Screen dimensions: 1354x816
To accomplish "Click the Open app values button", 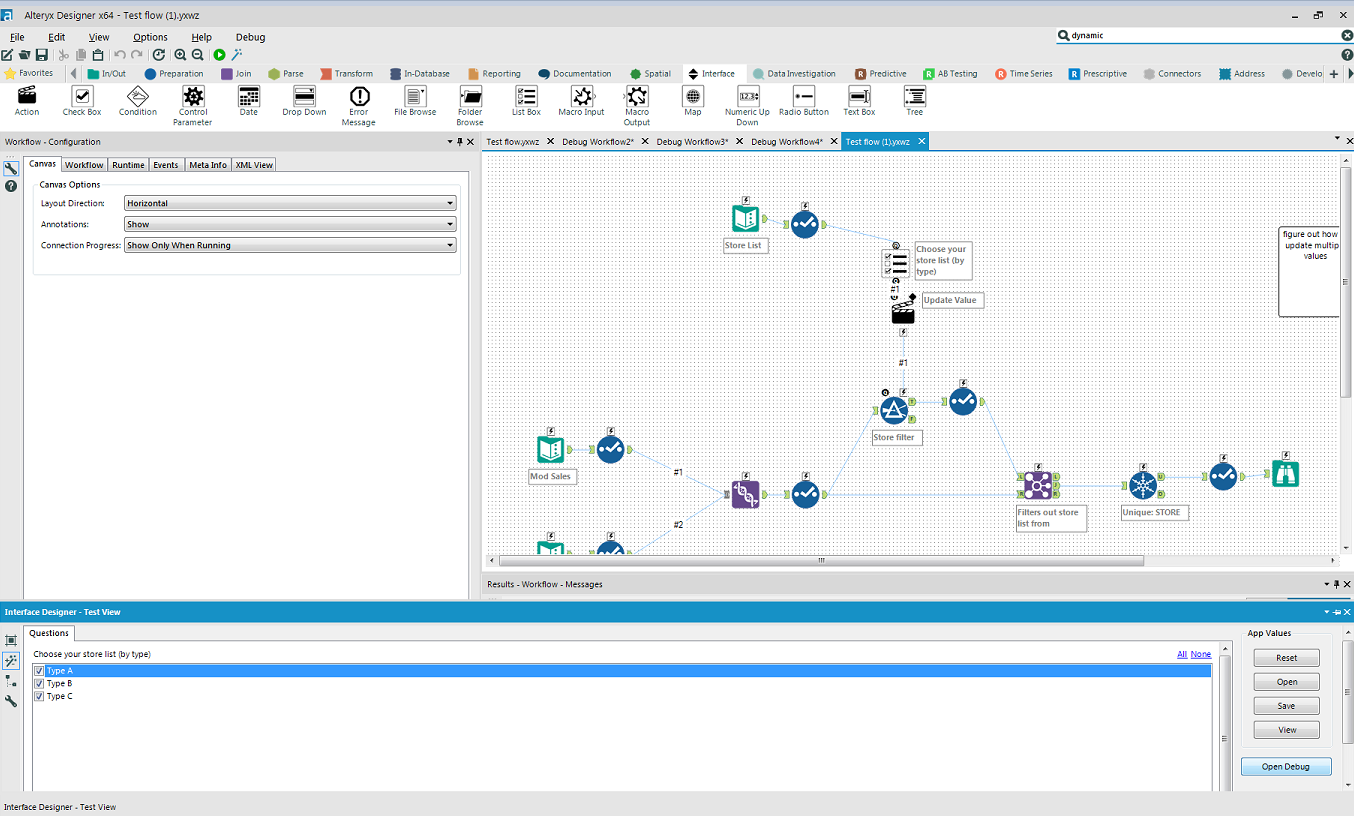I will click(x=1286, y=682).
